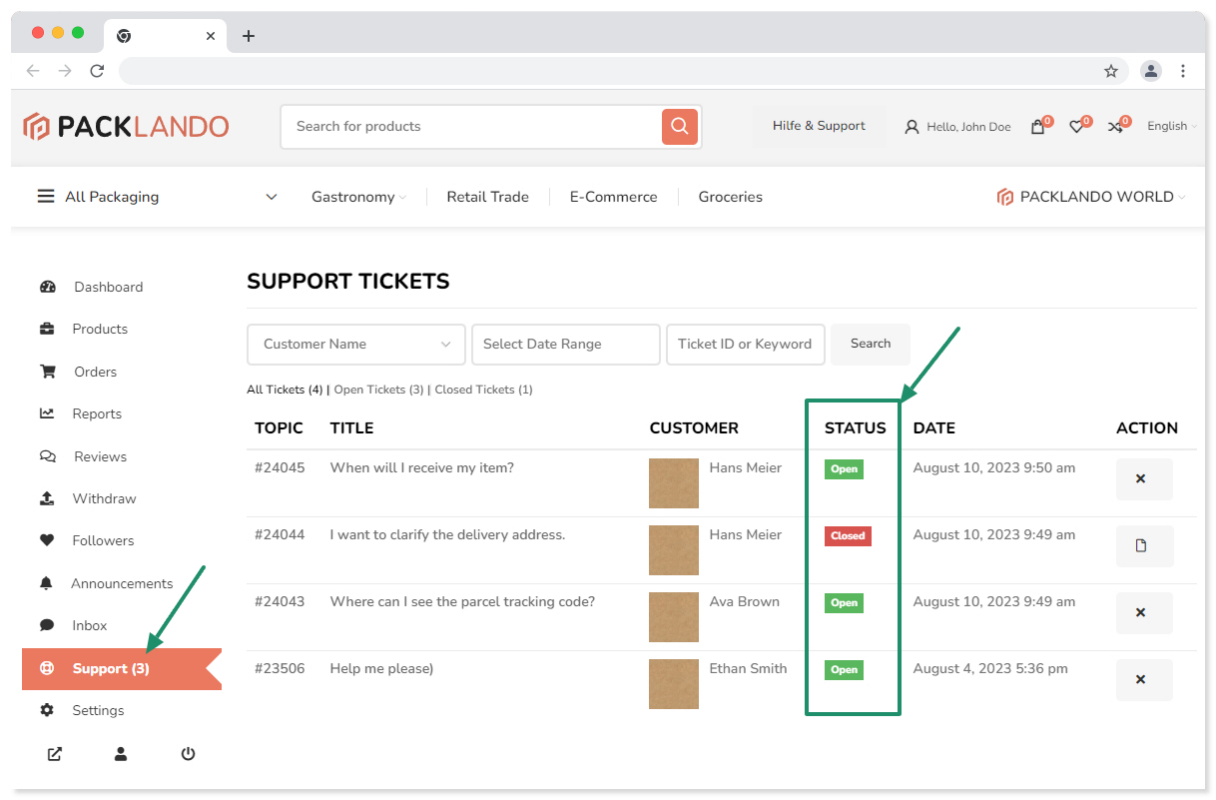Viewport: 1216px width, 800px height.
Task: Click the Inbox chat bubble icon
Action: (x=47, y=625)
